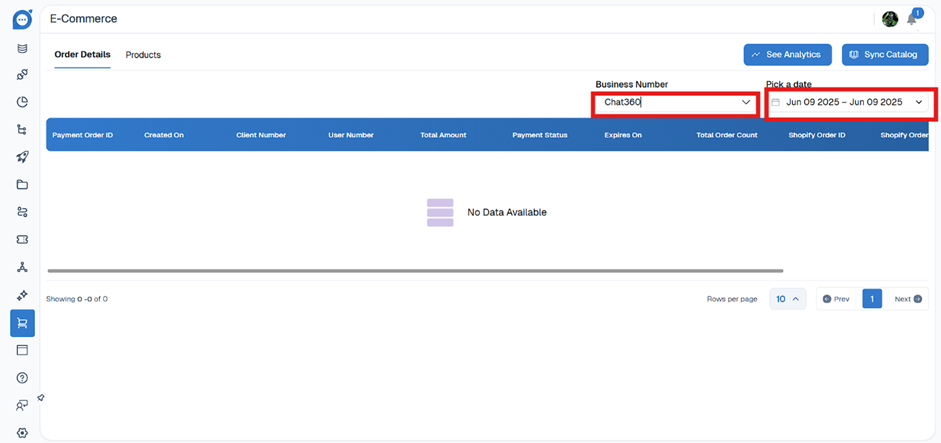
Task: Click the See Analytics button
Action: (x=787, y=54)
